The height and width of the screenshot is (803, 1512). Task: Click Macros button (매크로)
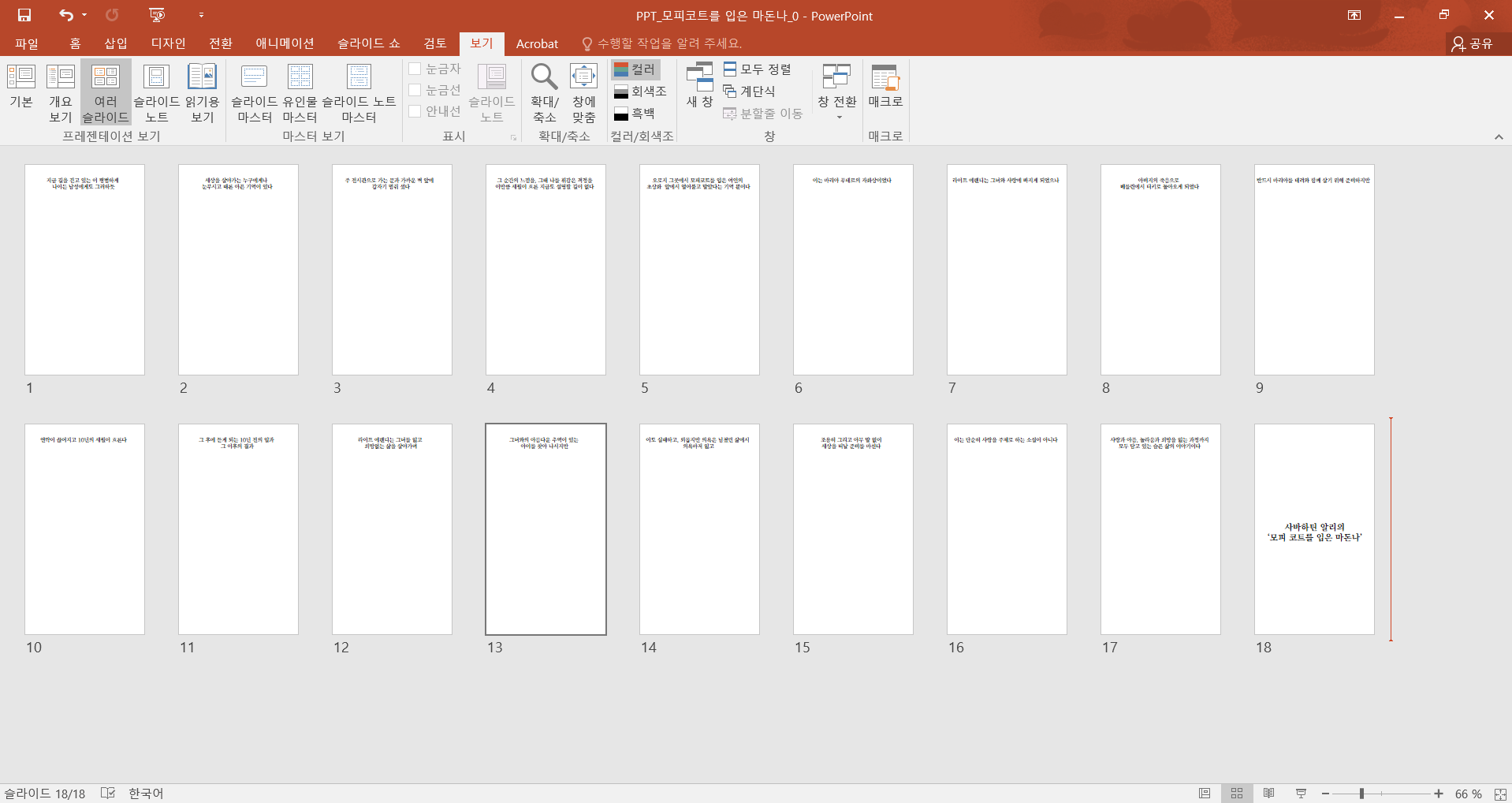[885, 86]
